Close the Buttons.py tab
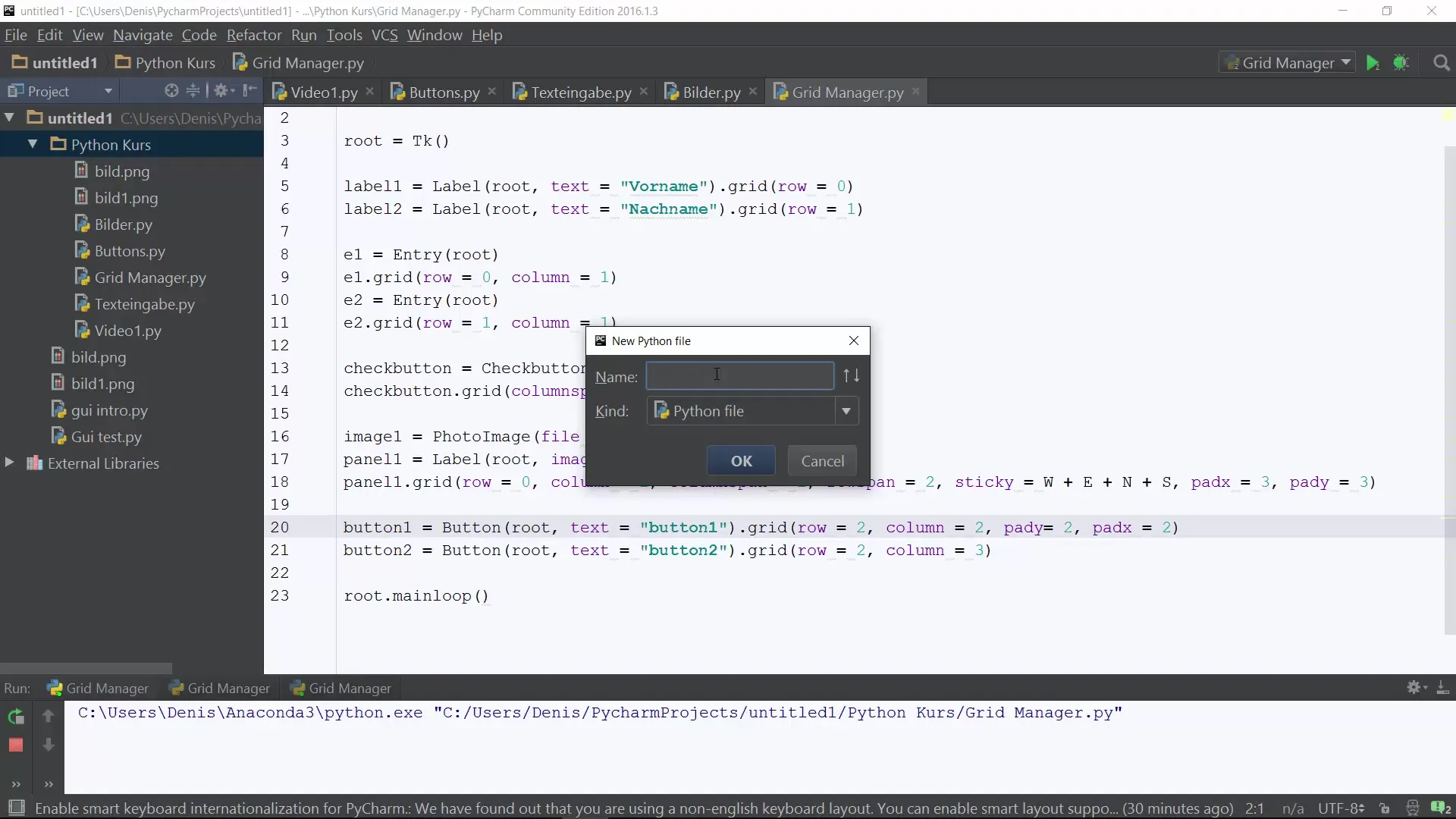1456x819 pixels. pos(492,91)
